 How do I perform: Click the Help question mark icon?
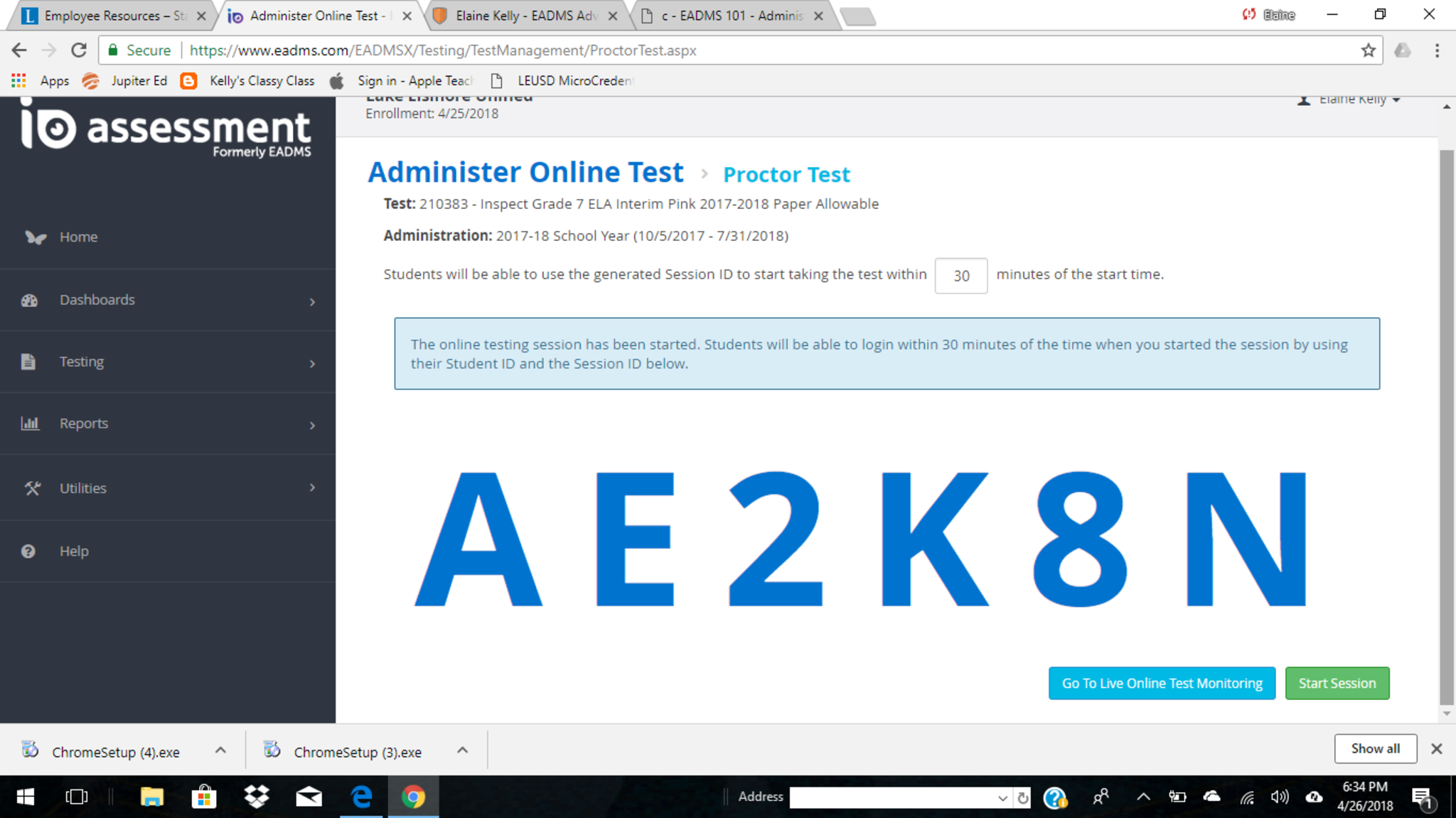point(28,551)
